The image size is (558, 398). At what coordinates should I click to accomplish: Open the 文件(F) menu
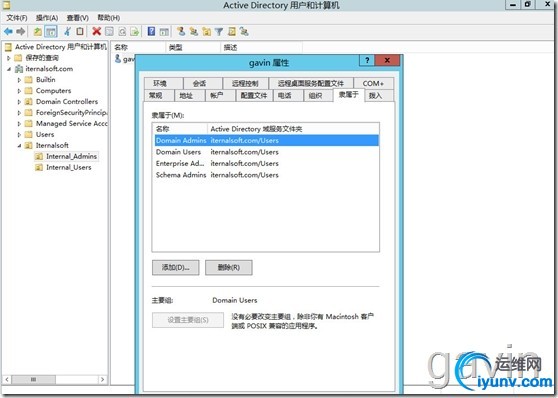tap(17, 17)
